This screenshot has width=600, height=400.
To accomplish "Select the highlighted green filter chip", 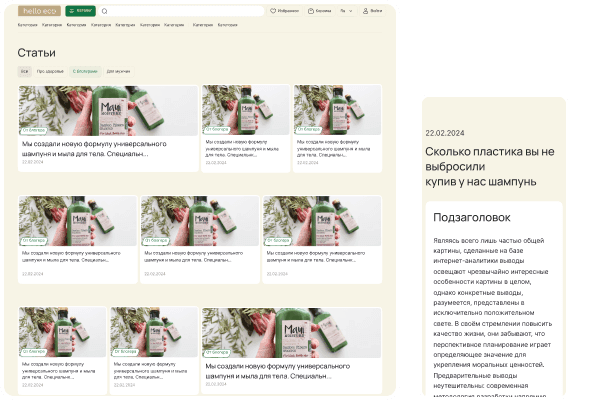I will pyautogui.click(x=85, y=72).
